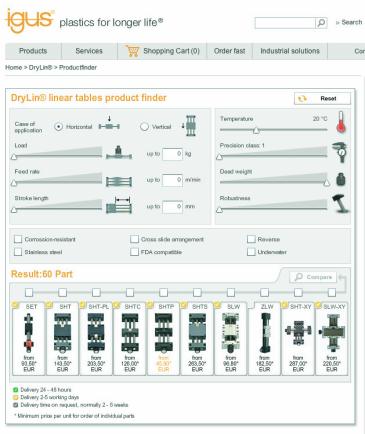
Task: Click the Feed rate slider handle
Action: click(14, 183)
